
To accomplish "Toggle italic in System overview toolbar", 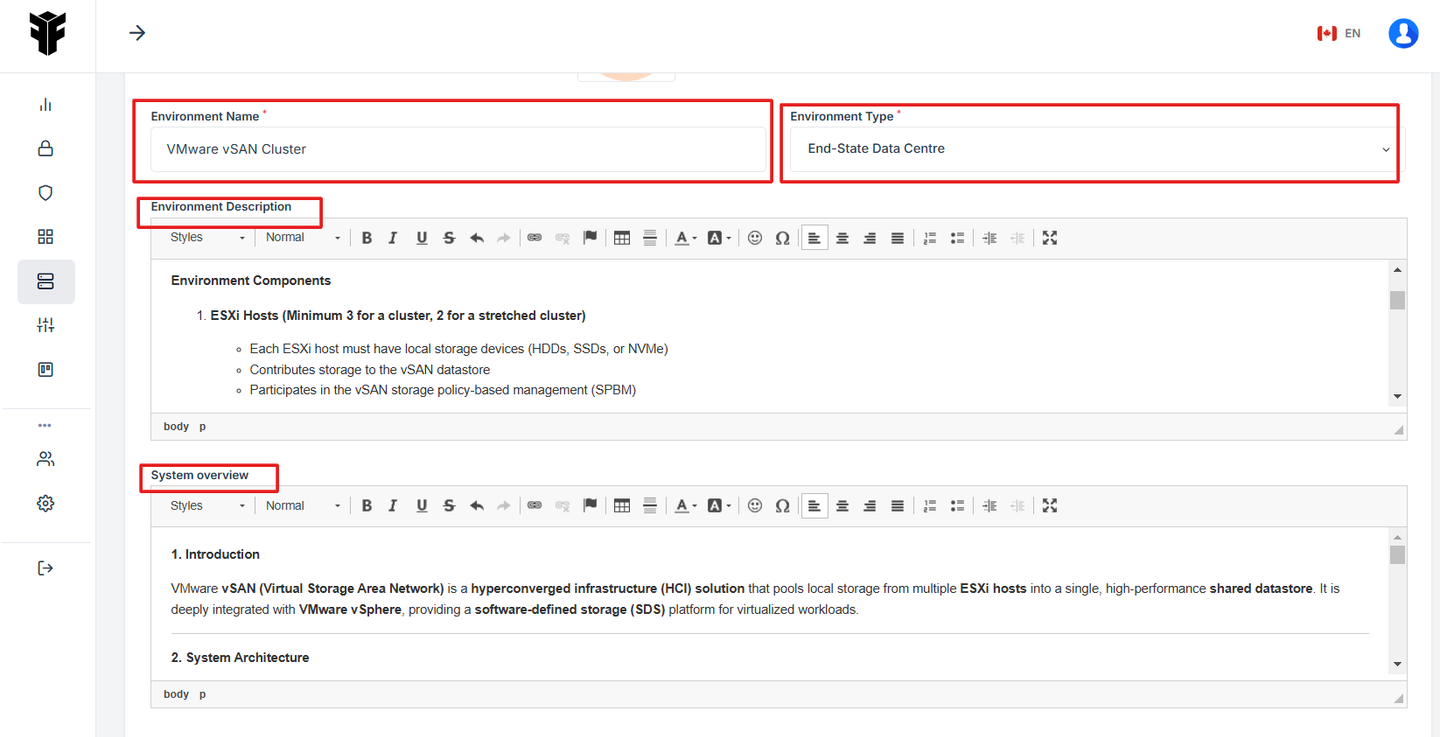I will pyautogui.click(x=393, y=506).
